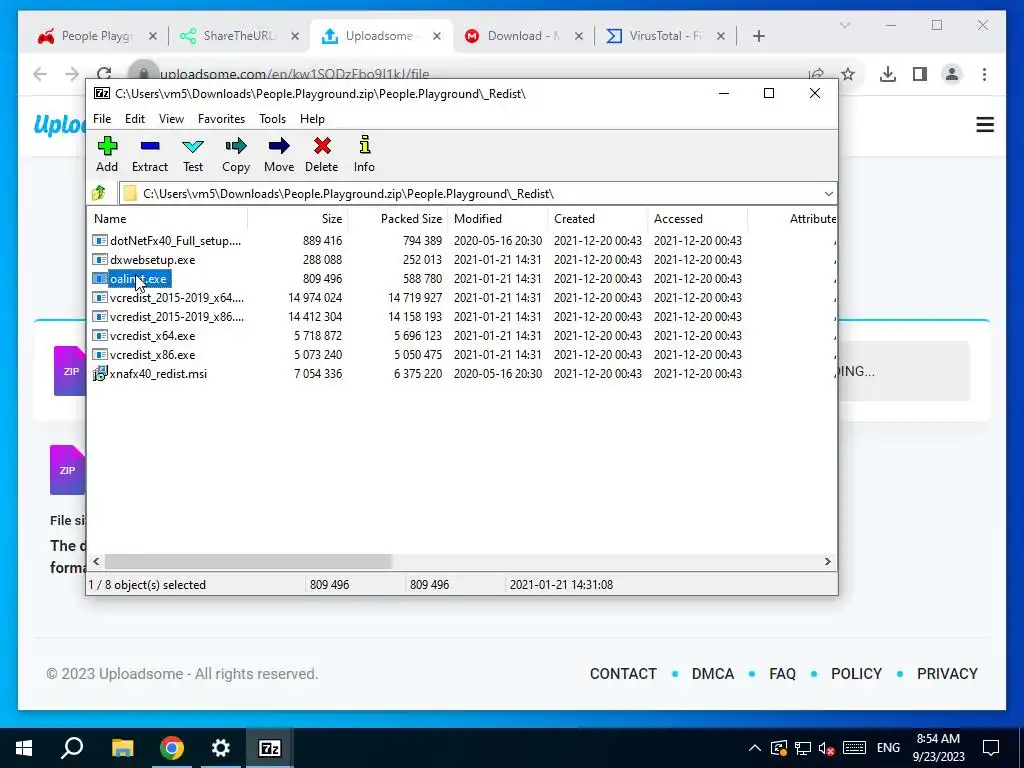The image size is (1024, 768).
Task: Open the Tools menu
Action: [272, 119]
